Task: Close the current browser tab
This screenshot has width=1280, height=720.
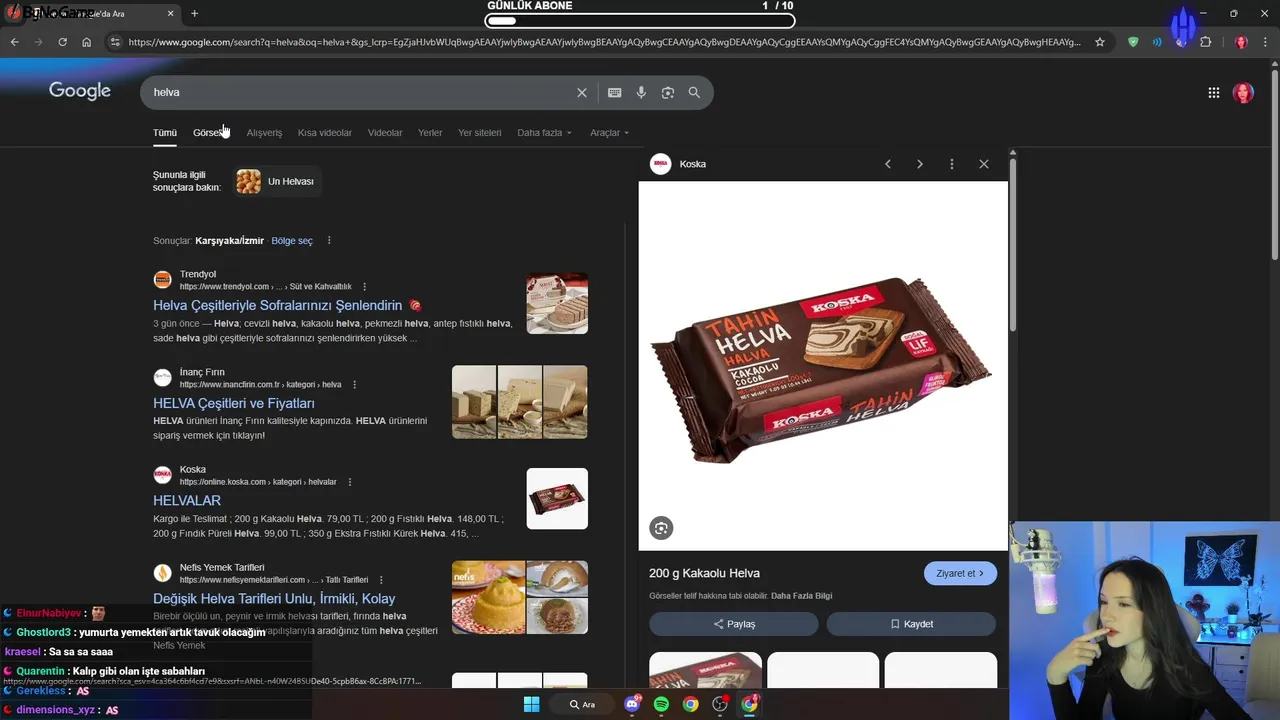Action: pyautogui.click(x=171, y=14)
